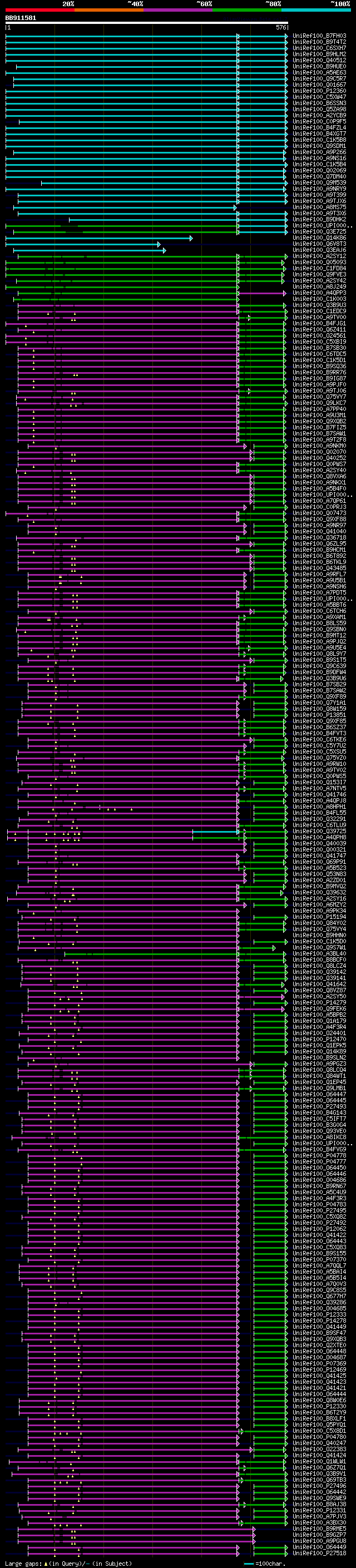The width and height of the screenshot is (356, 1568).
Task: Select hit UniRef100_Q2XTE0
Action: [319, 1344]
